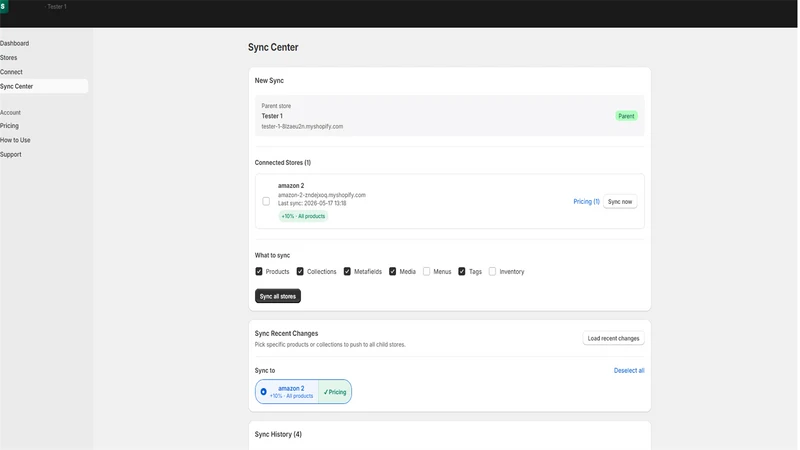Viewport: 800px width, 450px height.
Task: Uncheck the Collections checkbox
Action: pos(300,271)
